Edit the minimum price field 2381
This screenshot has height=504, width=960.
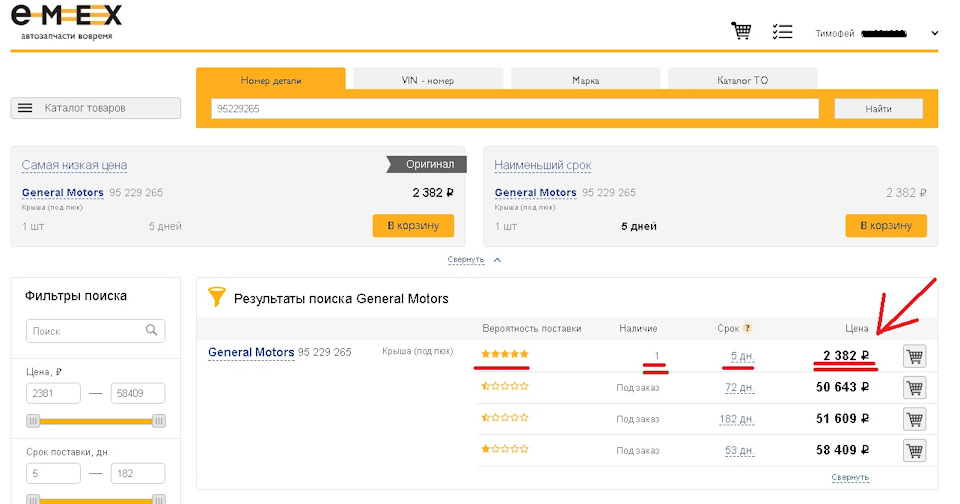(x=53, y=393)
